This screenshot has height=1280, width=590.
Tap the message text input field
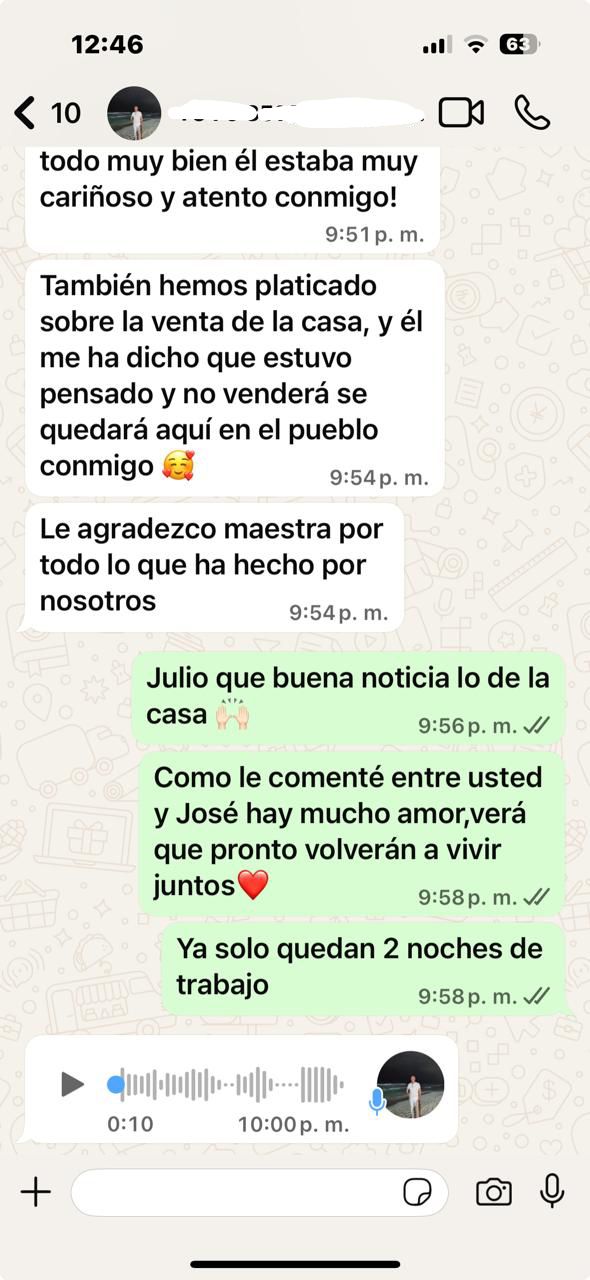click(259, 1192)
